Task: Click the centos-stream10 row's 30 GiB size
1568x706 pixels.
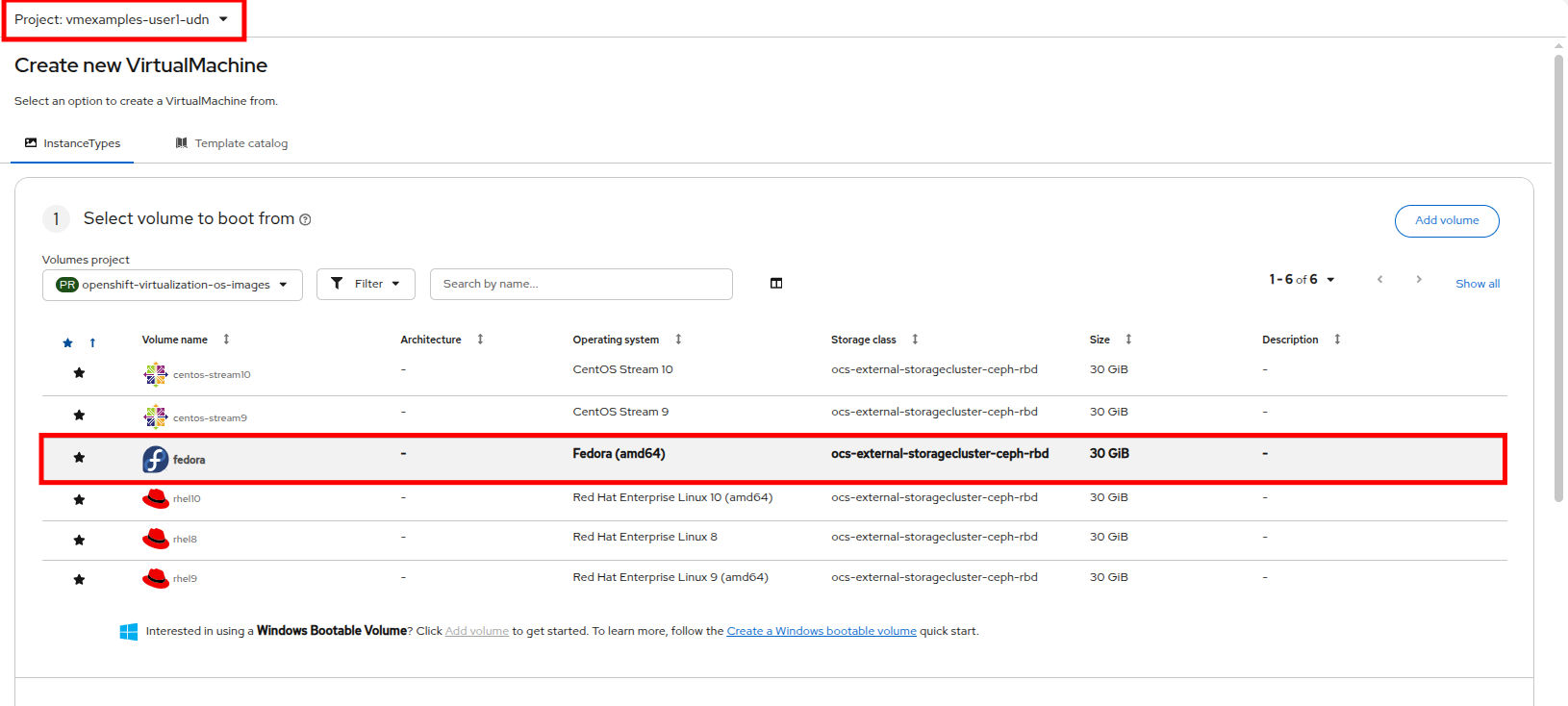Action: click(1109, 369)
